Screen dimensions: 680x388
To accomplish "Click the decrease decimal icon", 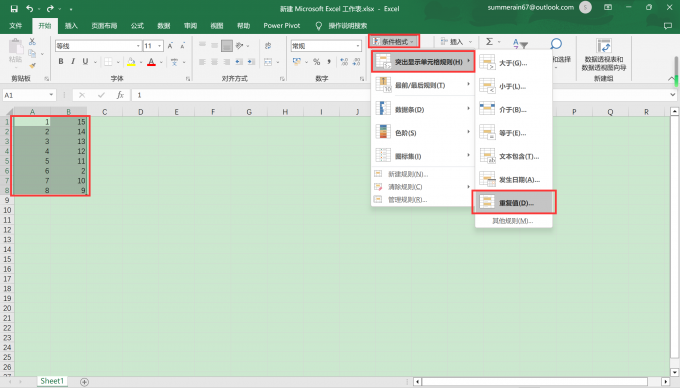I will point(356,62).
